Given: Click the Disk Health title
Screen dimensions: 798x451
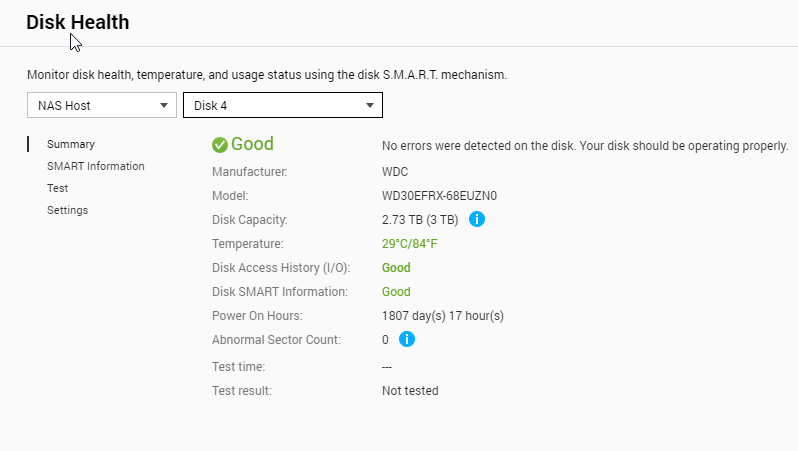Looking at the screenshot, I should click(x=78, y=22).
